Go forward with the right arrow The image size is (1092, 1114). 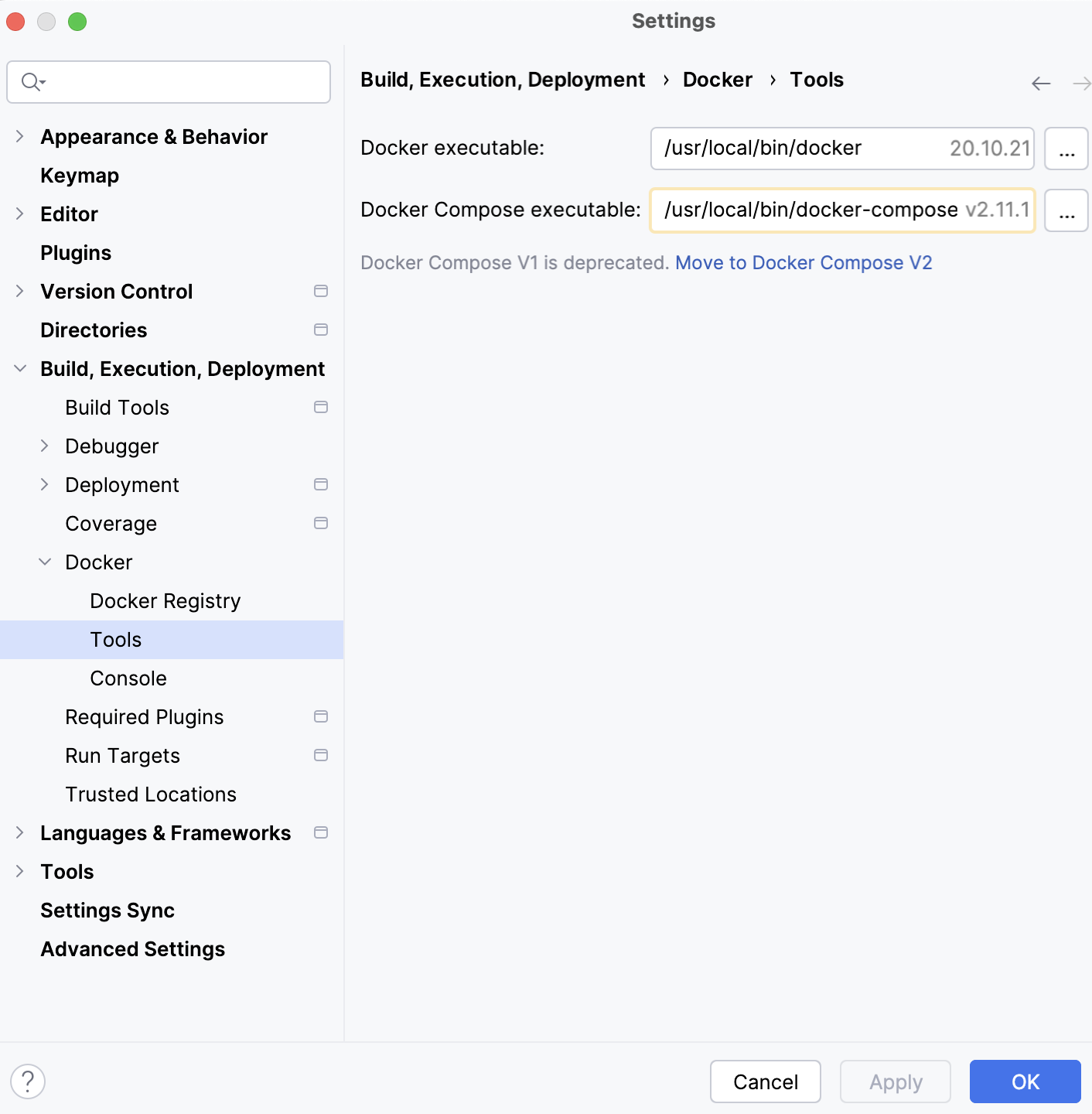click(1082, 84)
